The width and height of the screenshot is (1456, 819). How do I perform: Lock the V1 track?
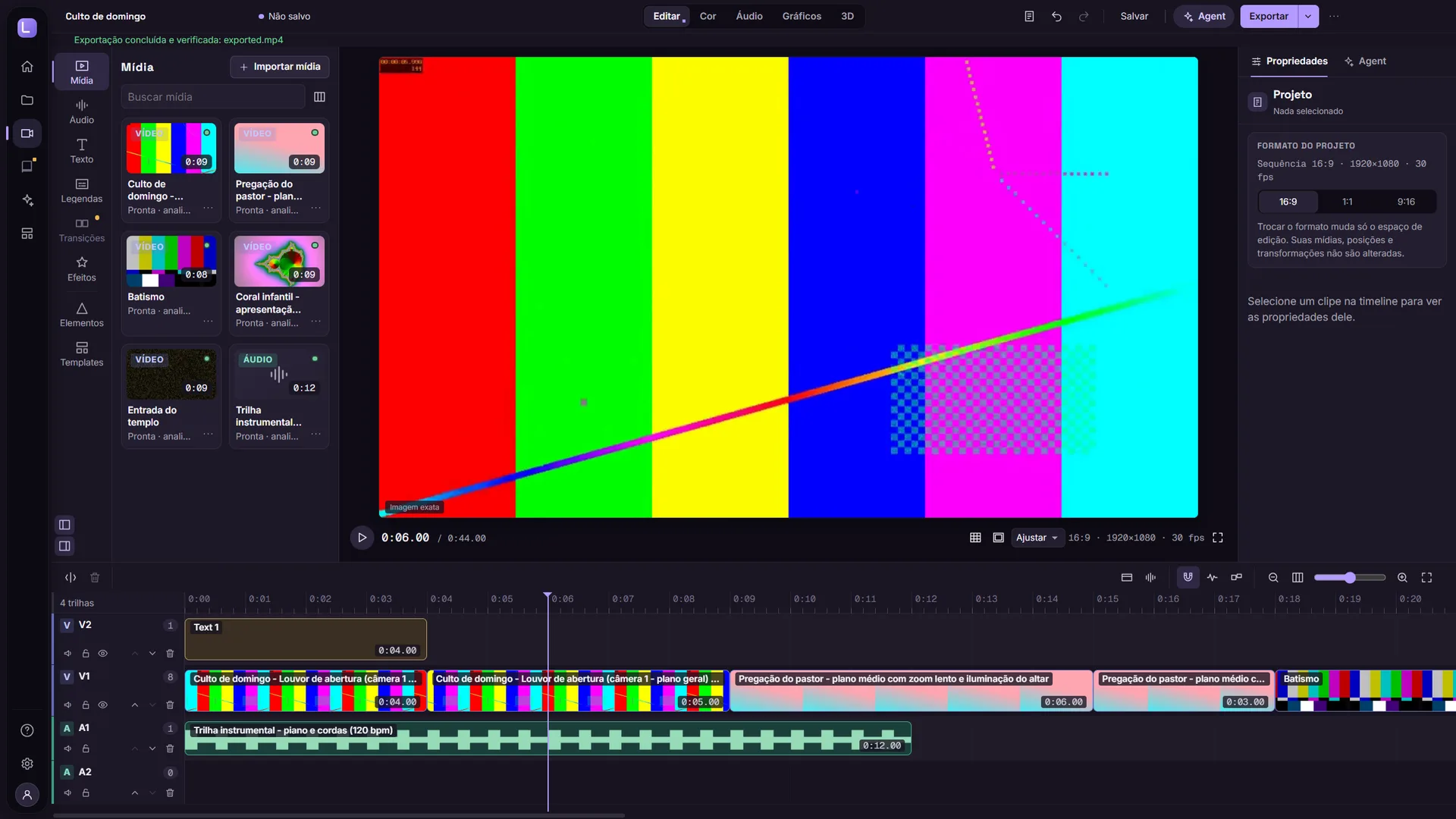click(x=86, y=705)
